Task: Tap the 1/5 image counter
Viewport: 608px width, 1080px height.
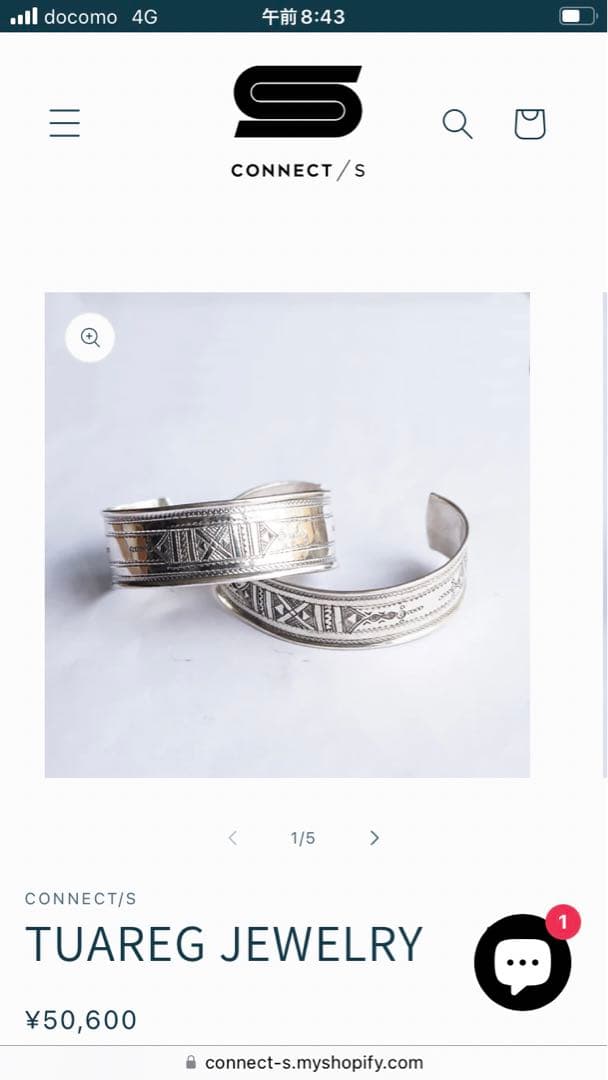Action: pos(303,838)
